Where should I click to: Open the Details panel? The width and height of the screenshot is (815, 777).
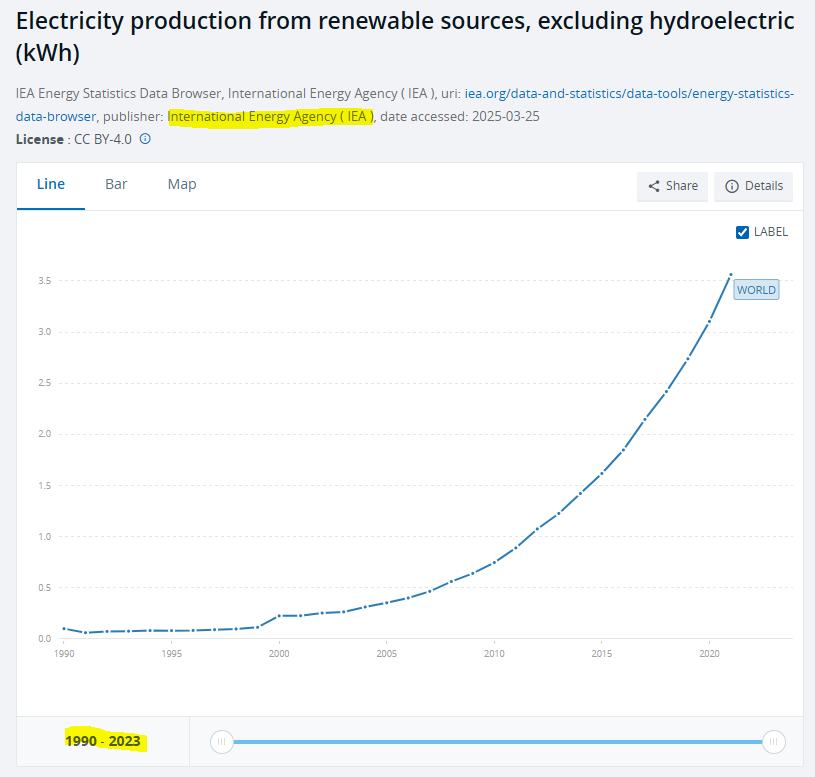(753, 186)
